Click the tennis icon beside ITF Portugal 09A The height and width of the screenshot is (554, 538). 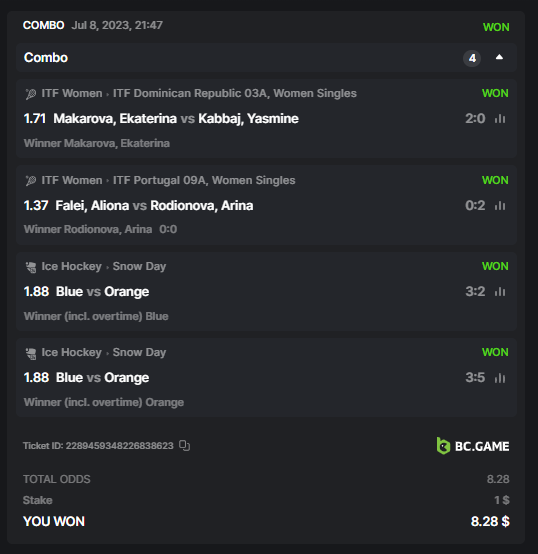(x=31, y=181)
